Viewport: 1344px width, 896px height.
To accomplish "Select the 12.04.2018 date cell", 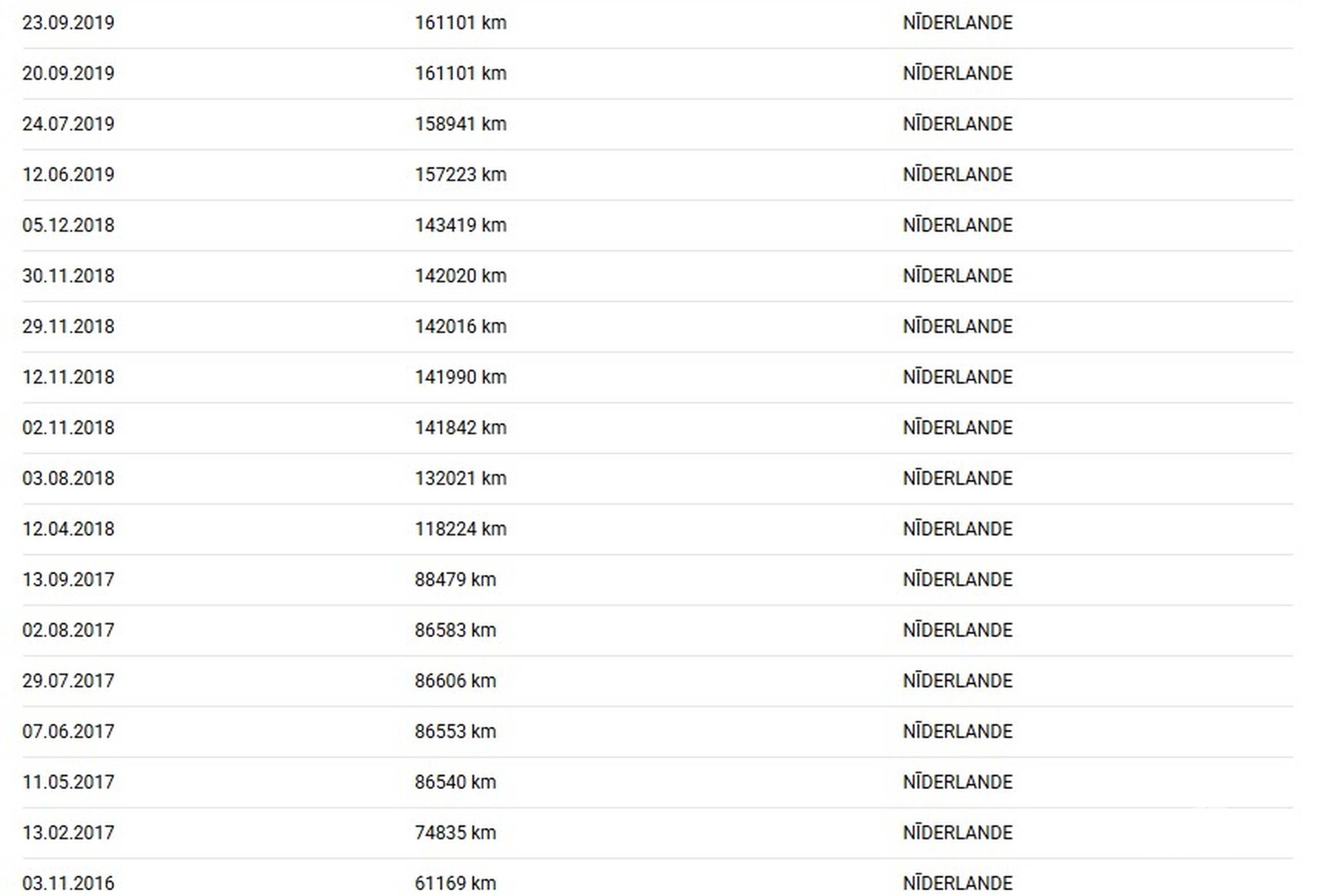I will click(x=68, y=528).
